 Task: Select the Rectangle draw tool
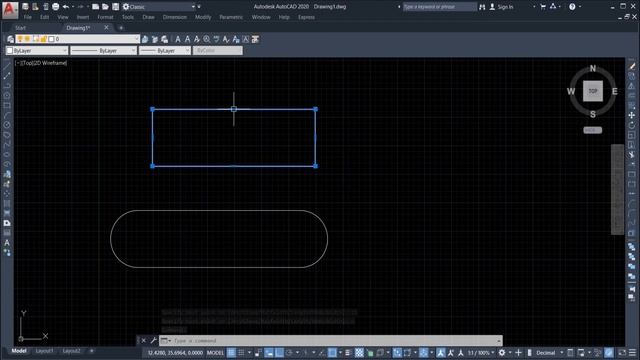tap(7, 105)
